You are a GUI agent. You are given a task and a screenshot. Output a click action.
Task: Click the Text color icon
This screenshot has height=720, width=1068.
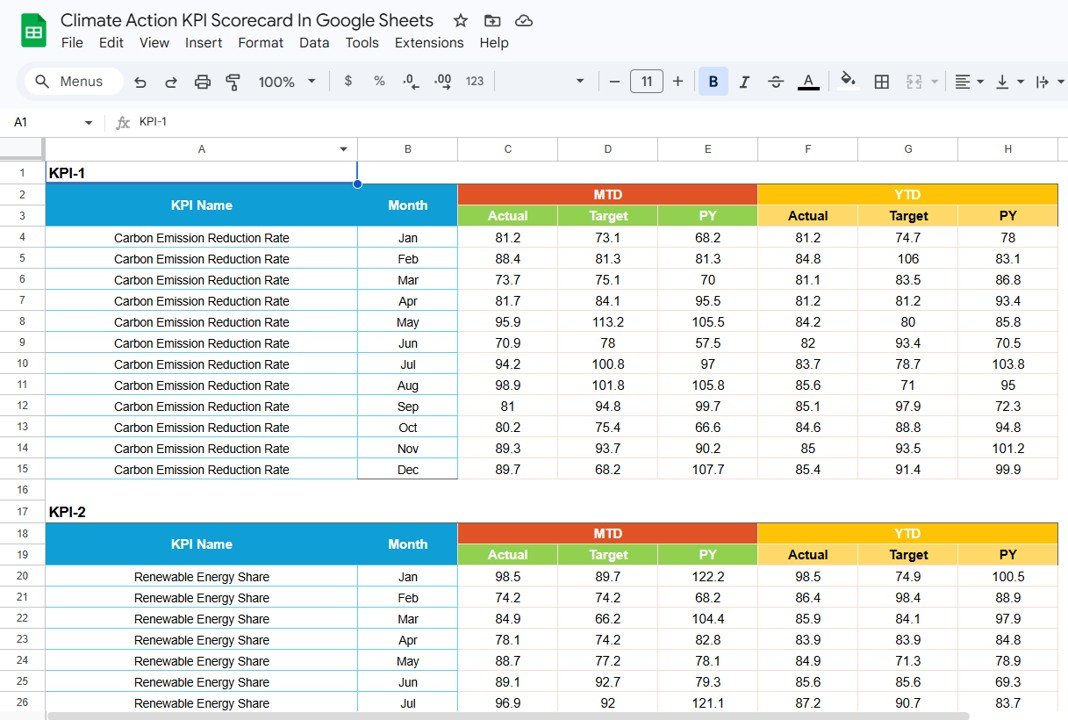(x=808, y=81)
